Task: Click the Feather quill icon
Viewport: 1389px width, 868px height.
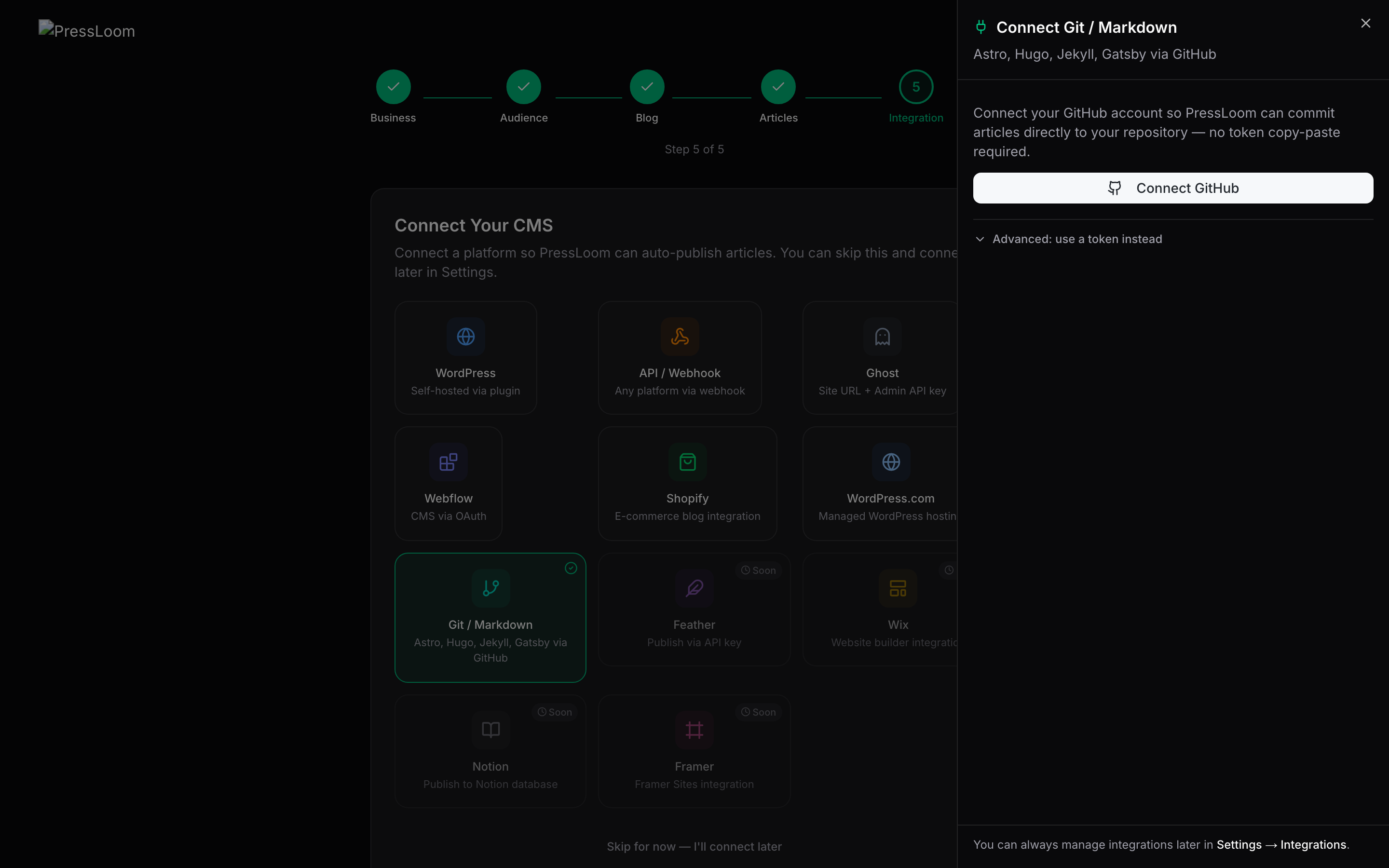Action: pyautogui.click(x=694, y=588)
